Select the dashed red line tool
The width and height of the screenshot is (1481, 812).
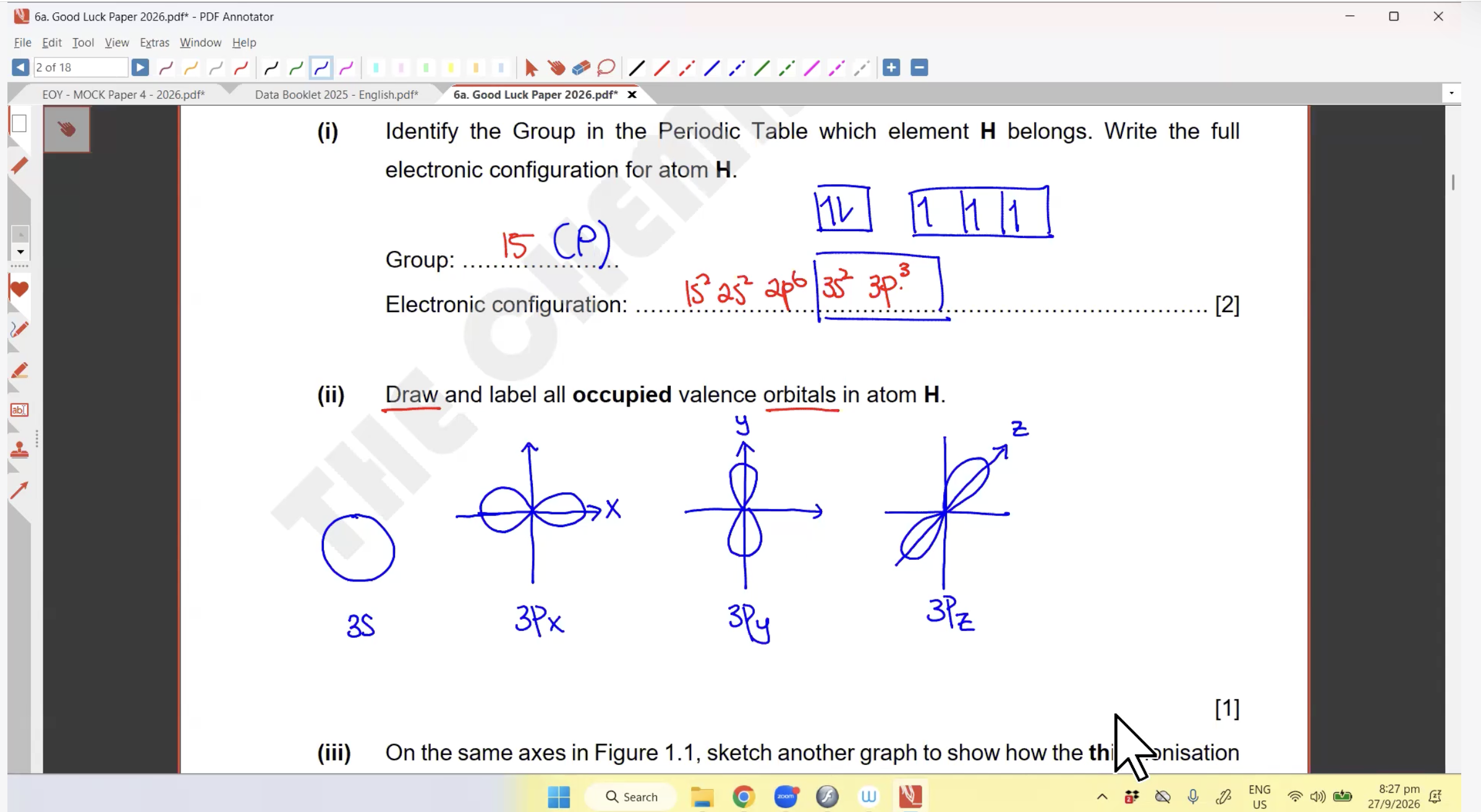pos(687,67)
